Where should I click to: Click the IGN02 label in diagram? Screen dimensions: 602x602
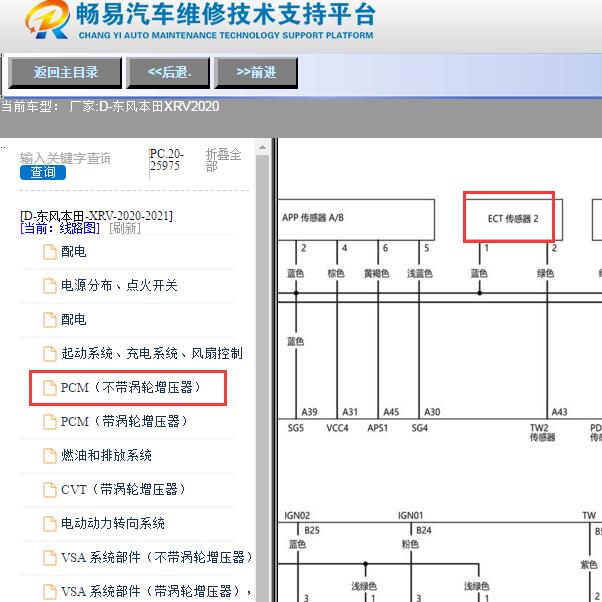coord(297,516)
